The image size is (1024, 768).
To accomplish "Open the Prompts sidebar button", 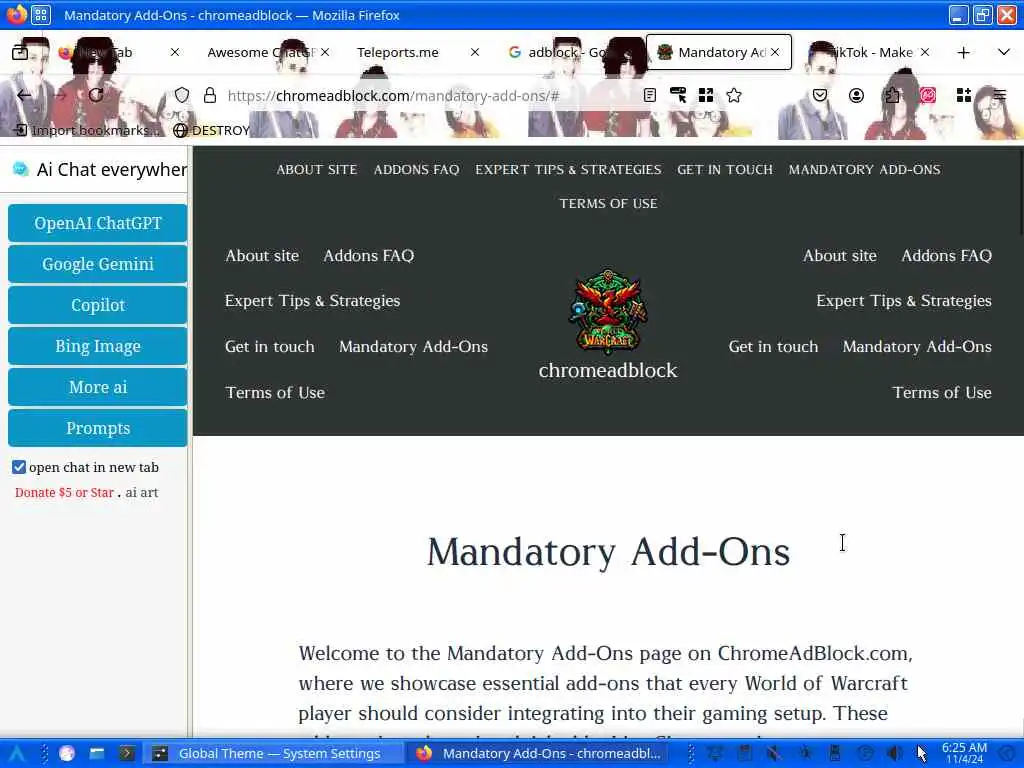I will (x=98, y=428).
